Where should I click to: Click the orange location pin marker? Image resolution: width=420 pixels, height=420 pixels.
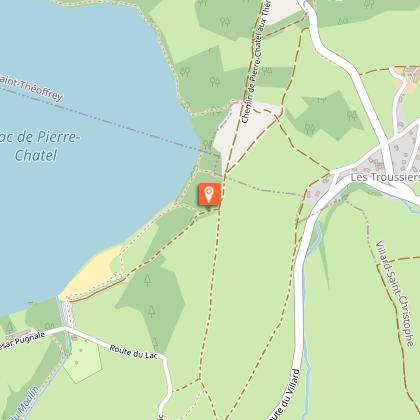click(x=210, y=194)
